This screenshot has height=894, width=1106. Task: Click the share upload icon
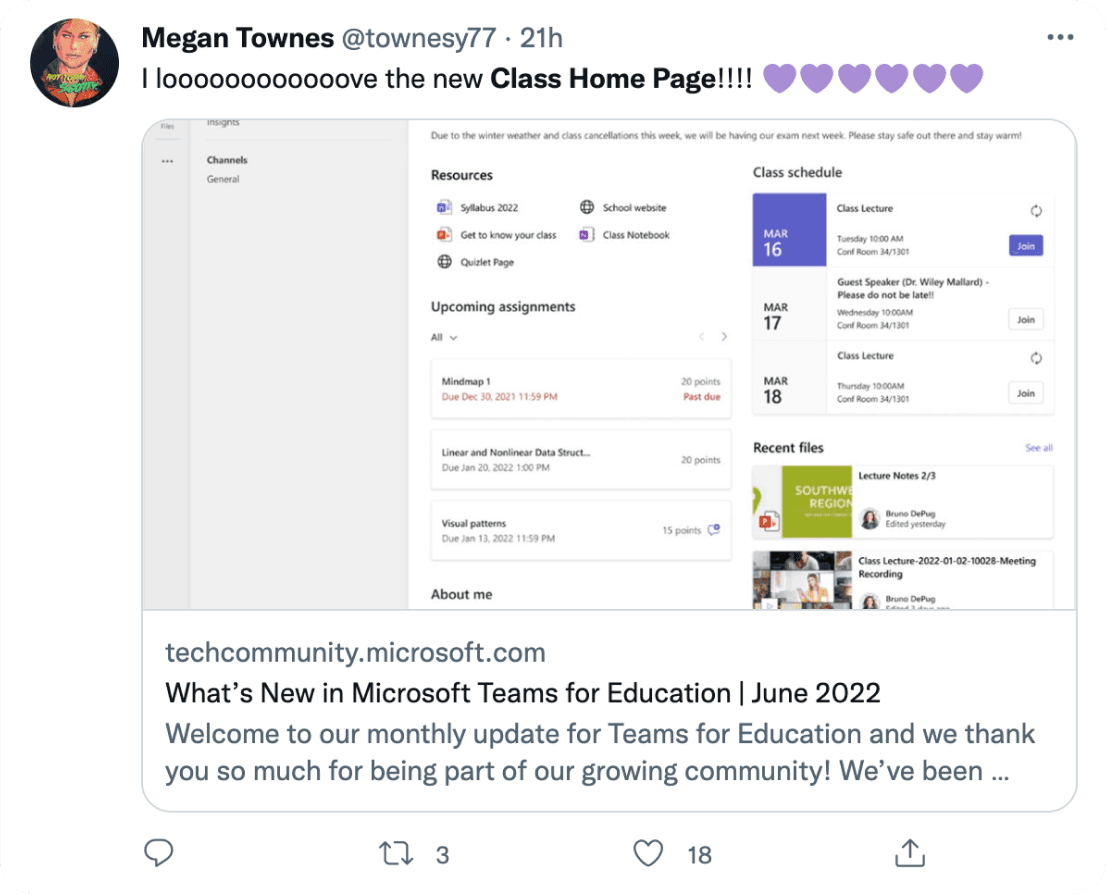tap(908, 853)
